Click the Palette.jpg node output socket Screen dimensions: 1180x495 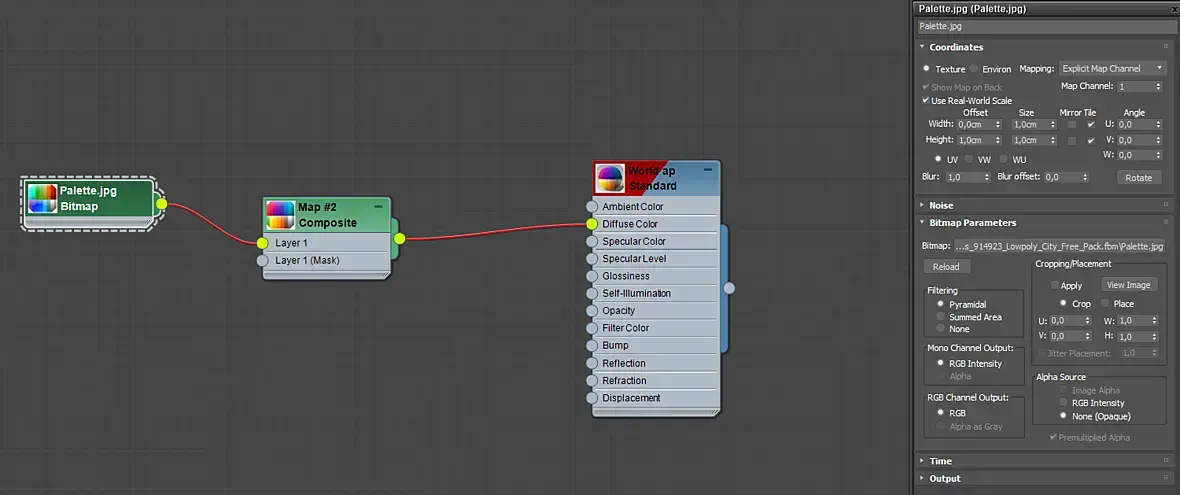click(161, 204)
